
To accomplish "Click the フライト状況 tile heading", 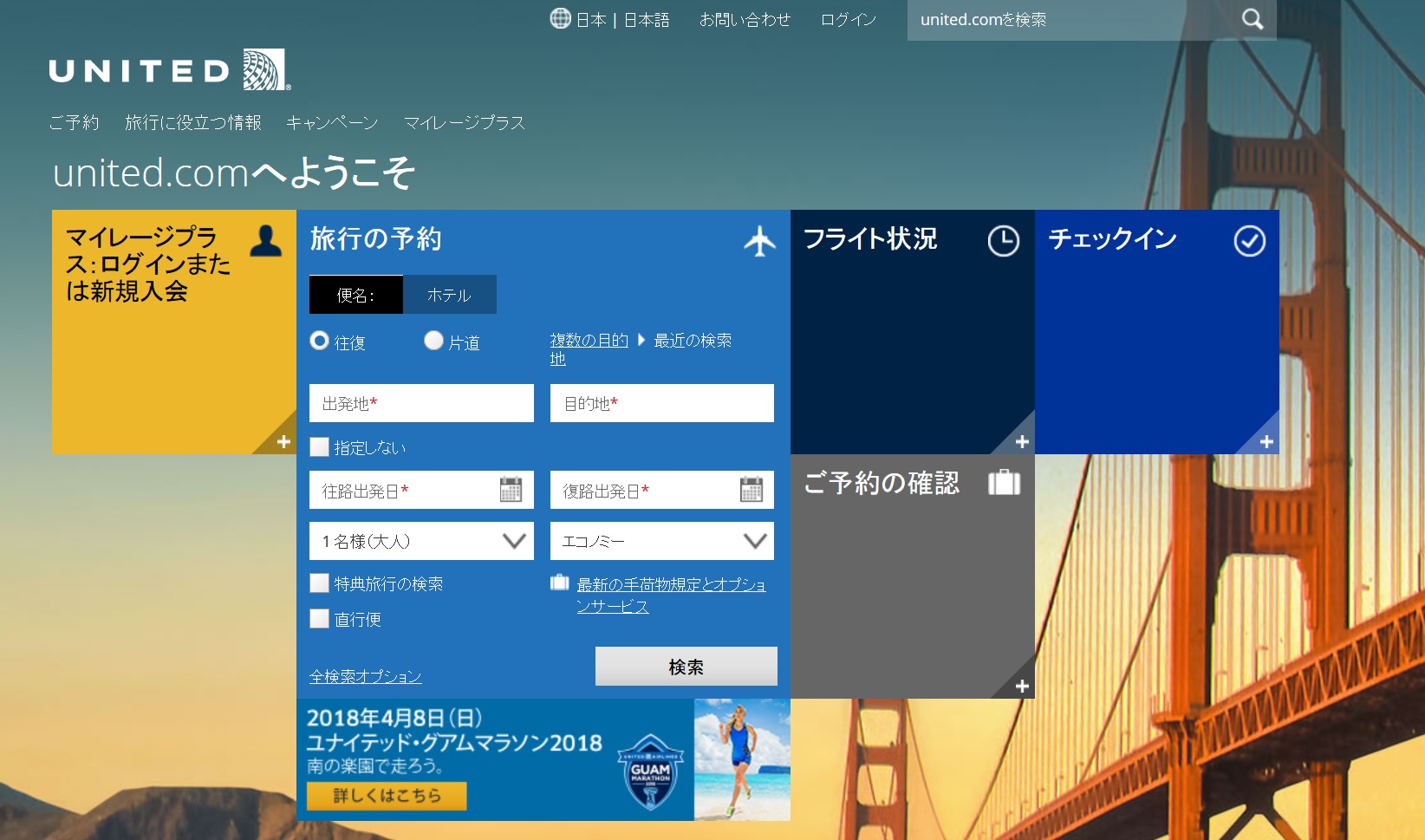I will pyautogui.click(x=870, y=238).
